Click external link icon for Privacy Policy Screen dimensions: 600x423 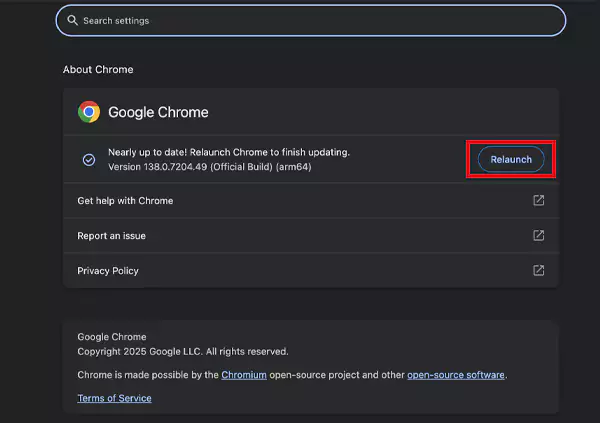538,270
